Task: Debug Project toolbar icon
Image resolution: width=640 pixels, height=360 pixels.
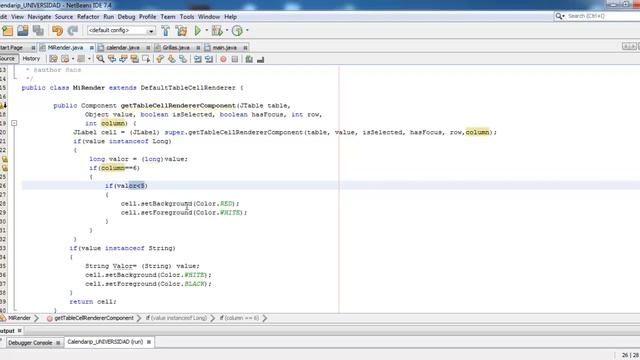Action: (x=217, y=31)
